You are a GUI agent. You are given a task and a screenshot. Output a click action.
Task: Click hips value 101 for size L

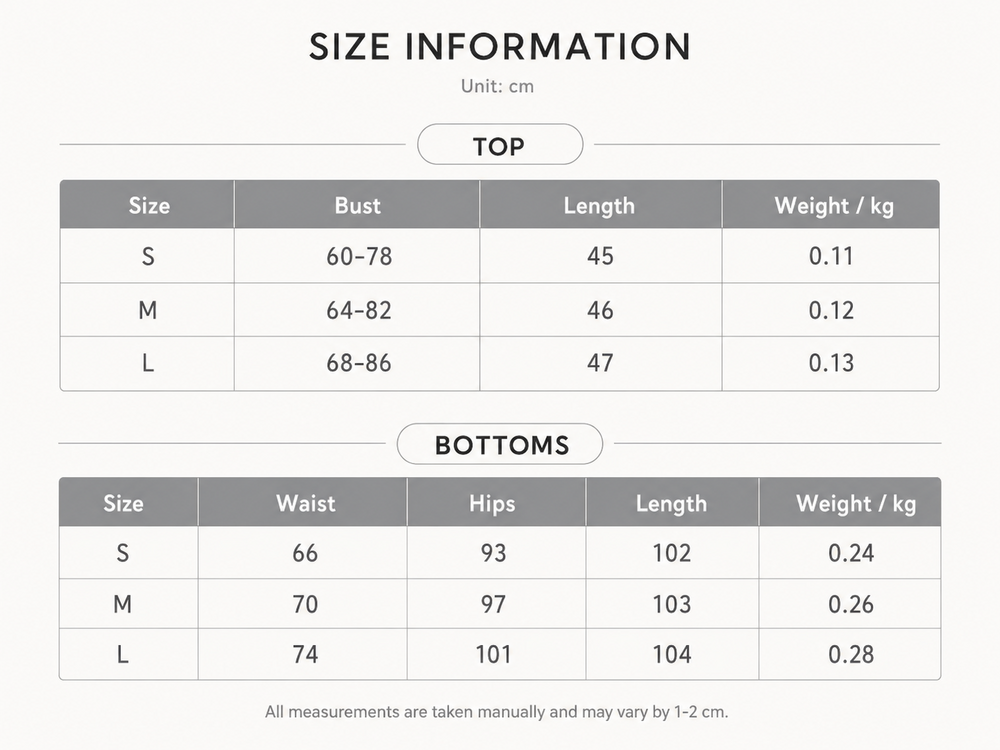(493, 654)
